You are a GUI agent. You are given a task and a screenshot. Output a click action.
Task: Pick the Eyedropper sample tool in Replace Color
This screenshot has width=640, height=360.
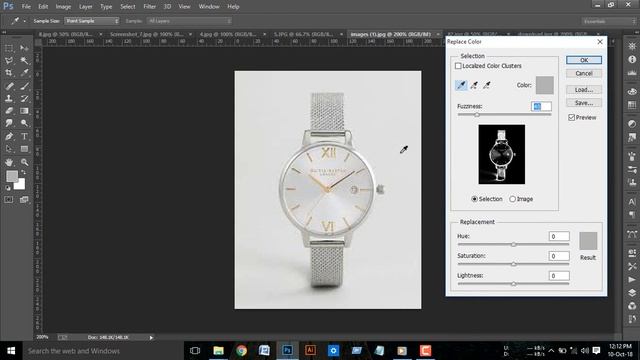point(461,85)
